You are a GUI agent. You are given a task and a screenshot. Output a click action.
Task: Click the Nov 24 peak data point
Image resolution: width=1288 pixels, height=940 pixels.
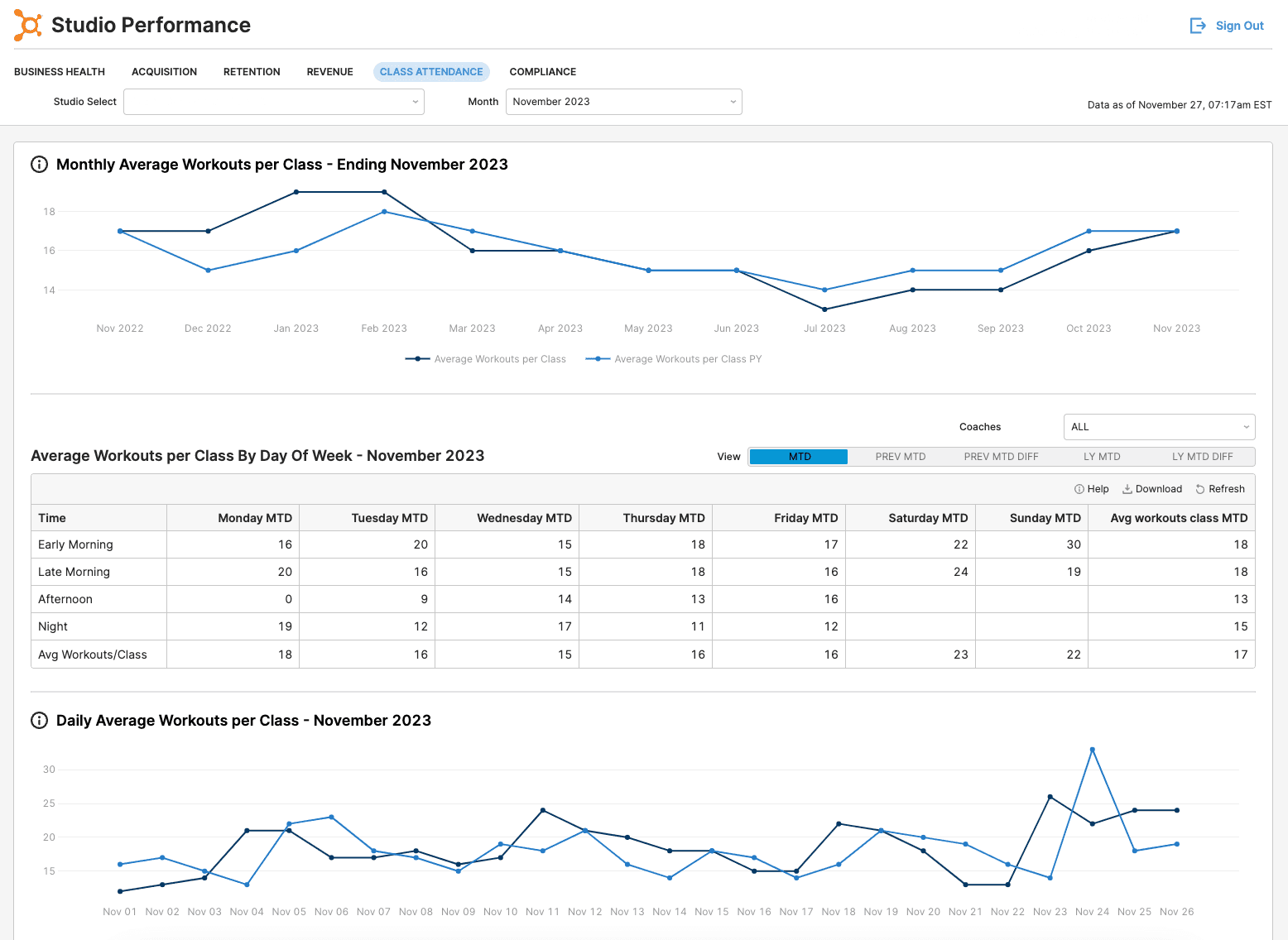pyautogui.click(x=1093, y=750)
